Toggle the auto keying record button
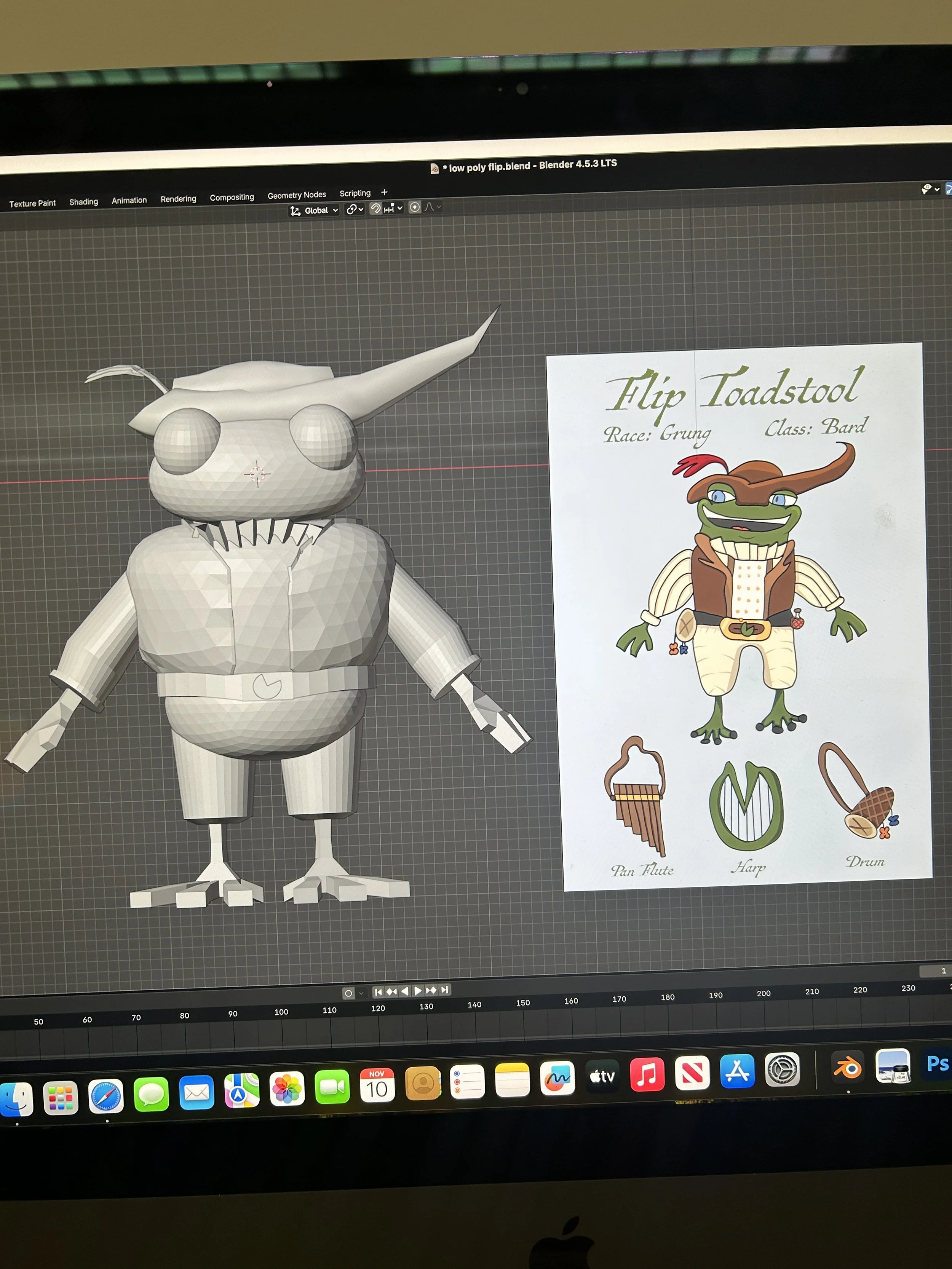 pos(348,993)
